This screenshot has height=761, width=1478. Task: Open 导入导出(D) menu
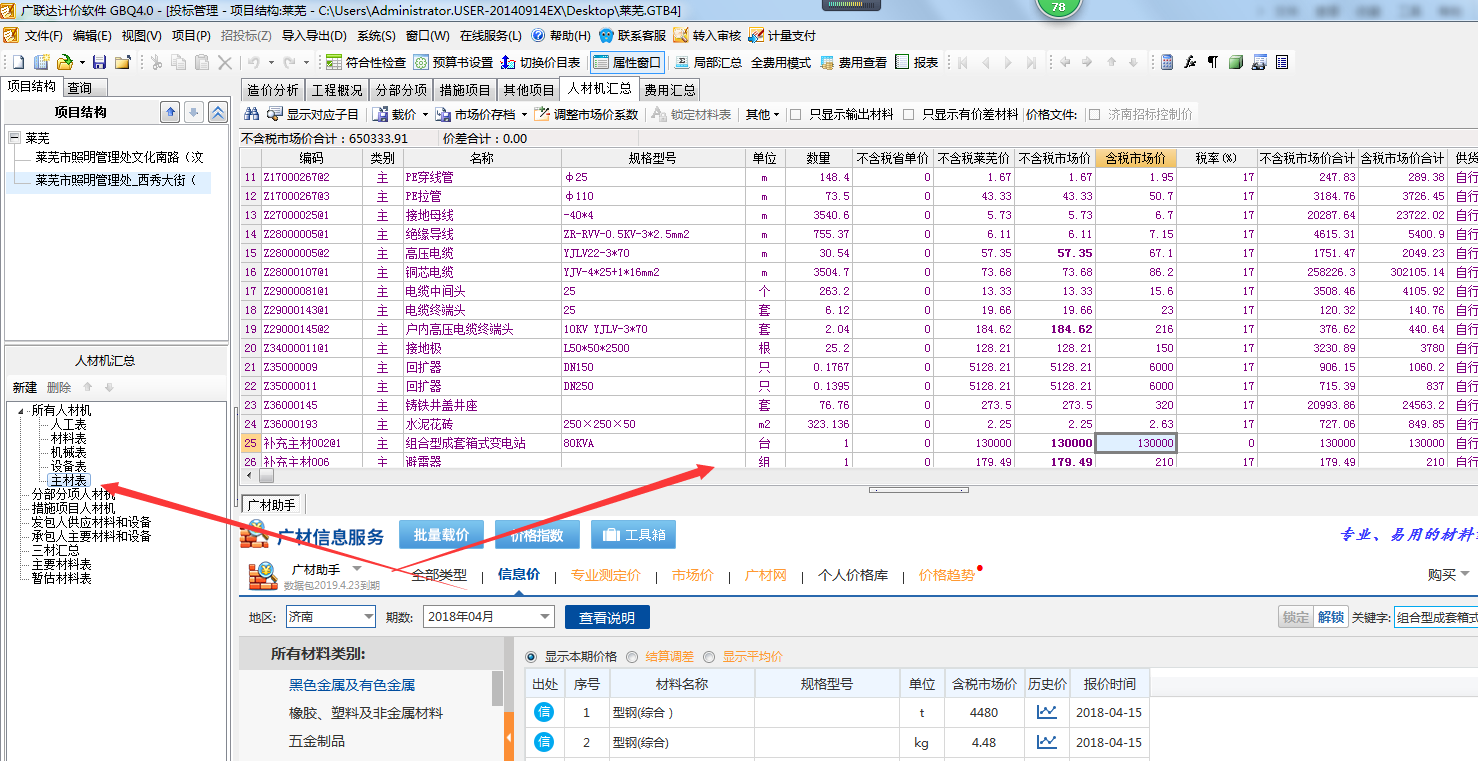point(314,35)
